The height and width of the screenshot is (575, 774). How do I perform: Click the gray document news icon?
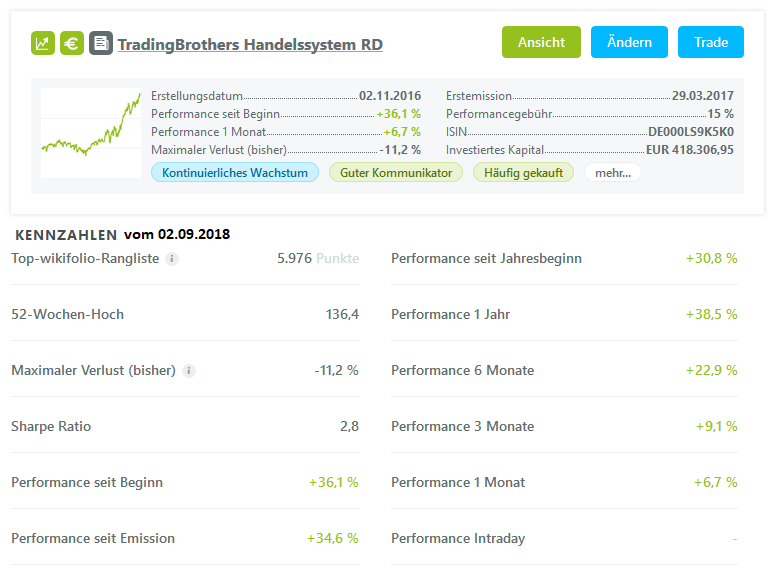101,43
